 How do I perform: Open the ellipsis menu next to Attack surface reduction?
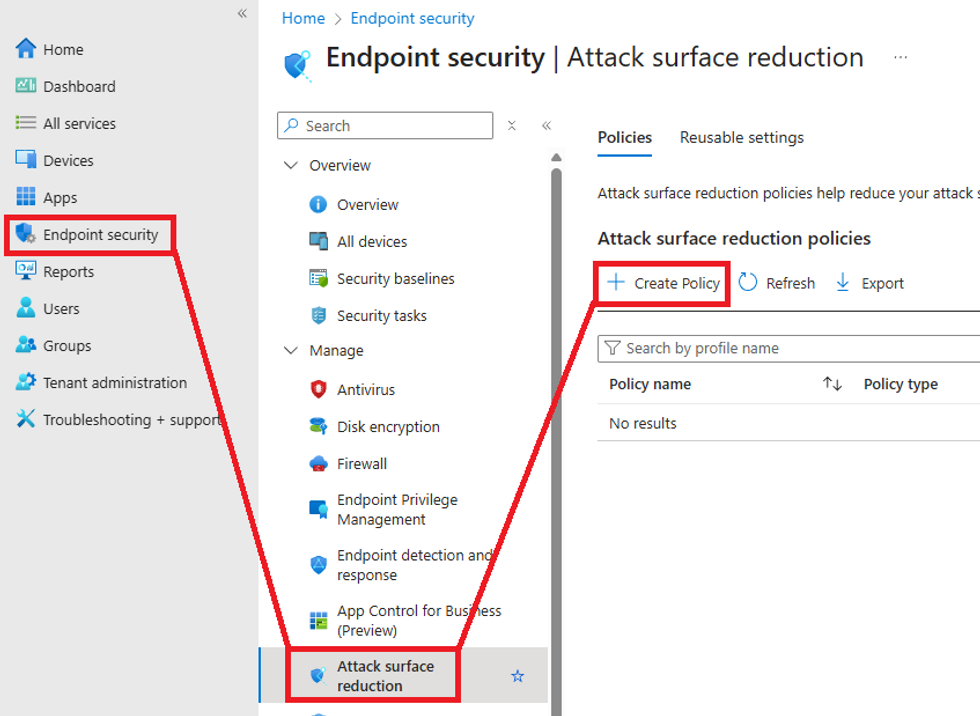pyautogui.click(x=899, y=57)
